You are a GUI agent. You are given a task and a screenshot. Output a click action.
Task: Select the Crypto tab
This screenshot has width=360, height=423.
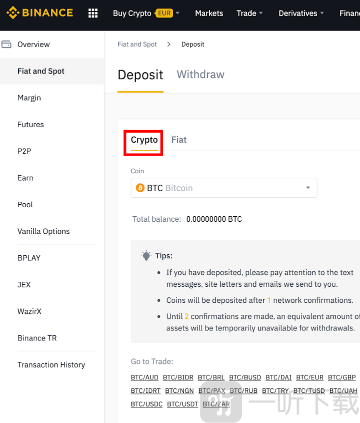[144, 140]
